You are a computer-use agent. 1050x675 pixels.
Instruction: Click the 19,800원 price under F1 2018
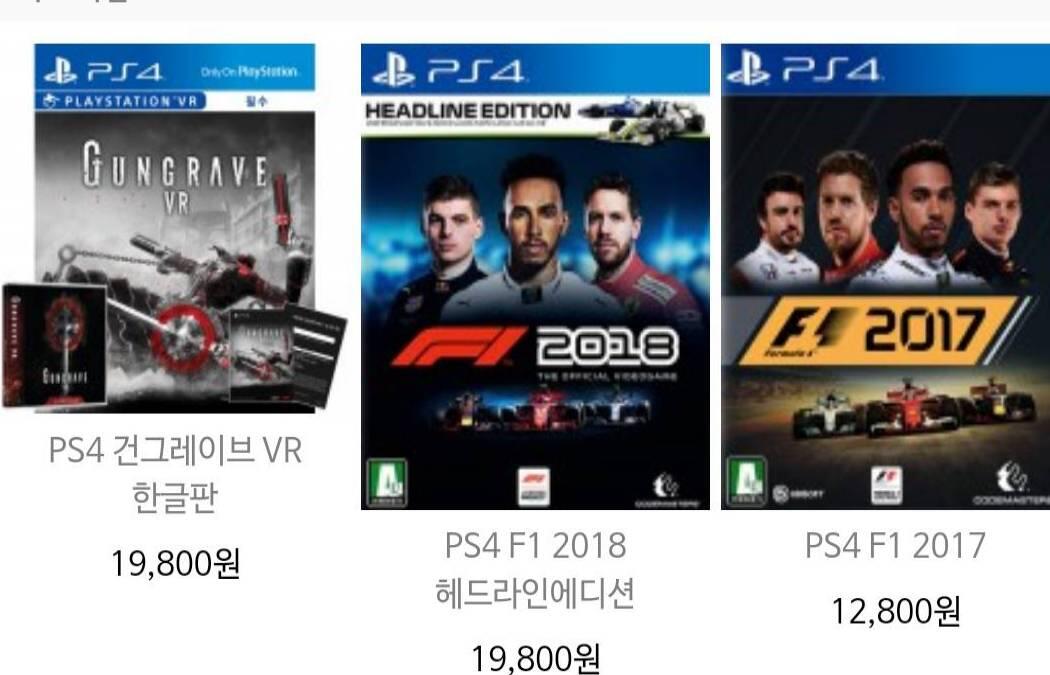(535, 658)
